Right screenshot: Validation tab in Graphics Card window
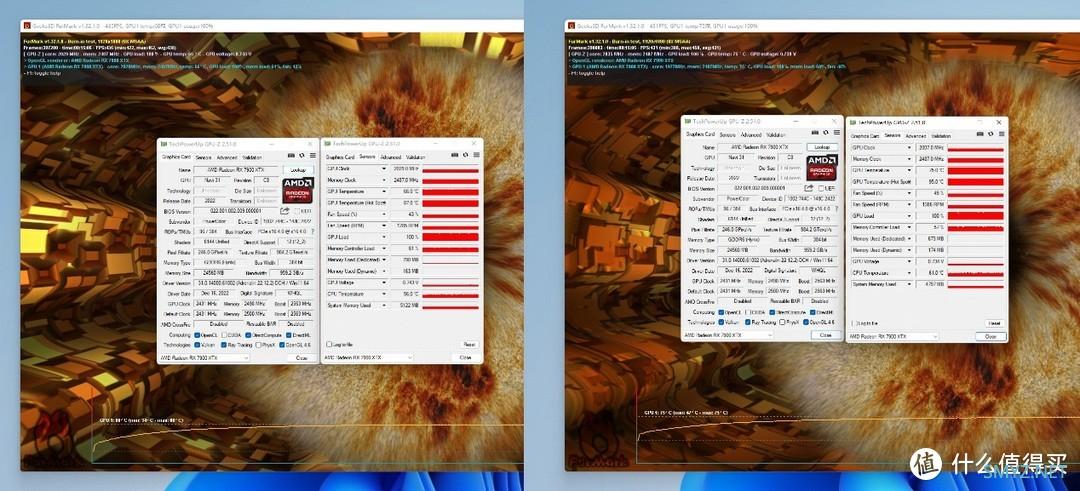The width and height of the screenshot is (1080, 491). point(776,135)
